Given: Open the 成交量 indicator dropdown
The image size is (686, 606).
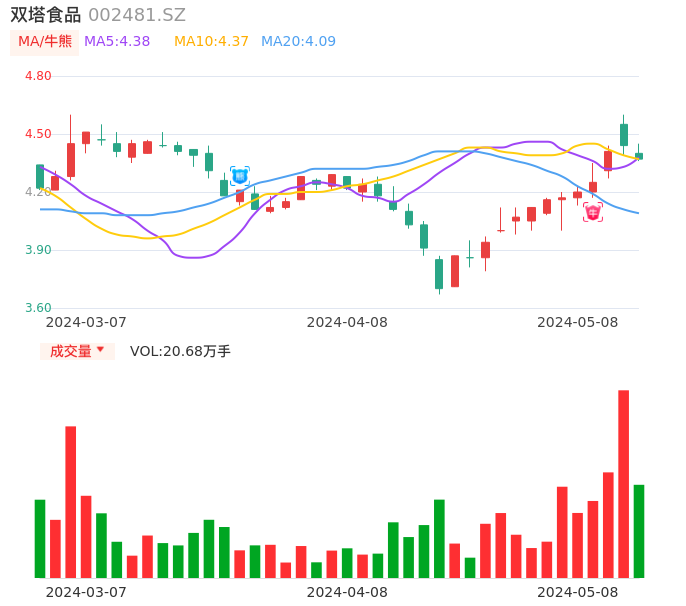Looking at the screenshot, I should pos(77,351).
